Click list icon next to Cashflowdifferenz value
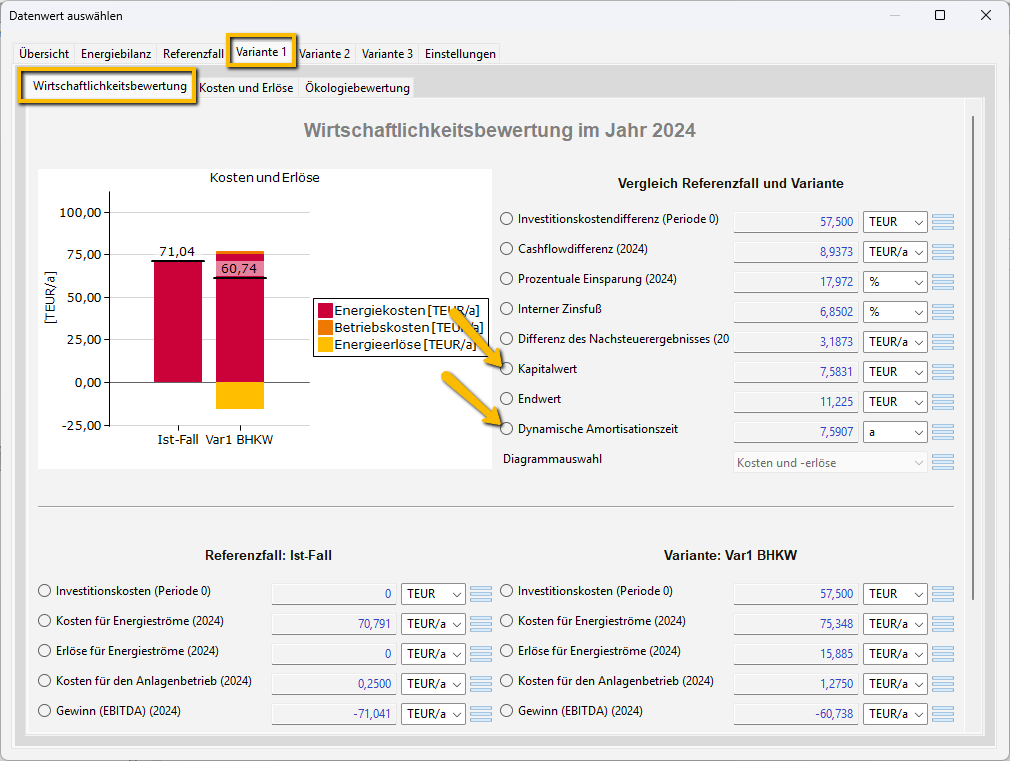The height and width of the screenshot is (761, 1010). (x=942, y=252)
